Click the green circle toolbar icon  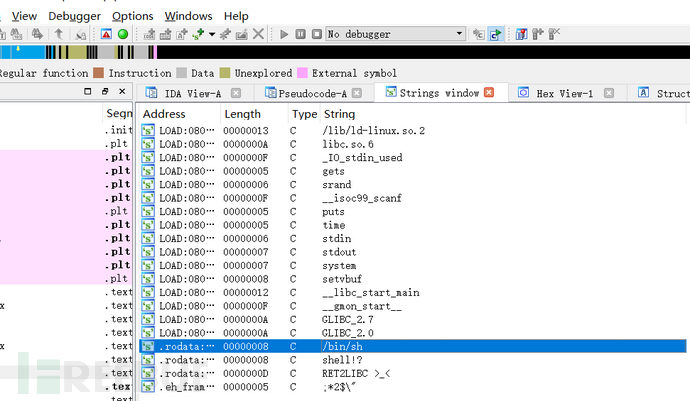(x=123, y=34)
